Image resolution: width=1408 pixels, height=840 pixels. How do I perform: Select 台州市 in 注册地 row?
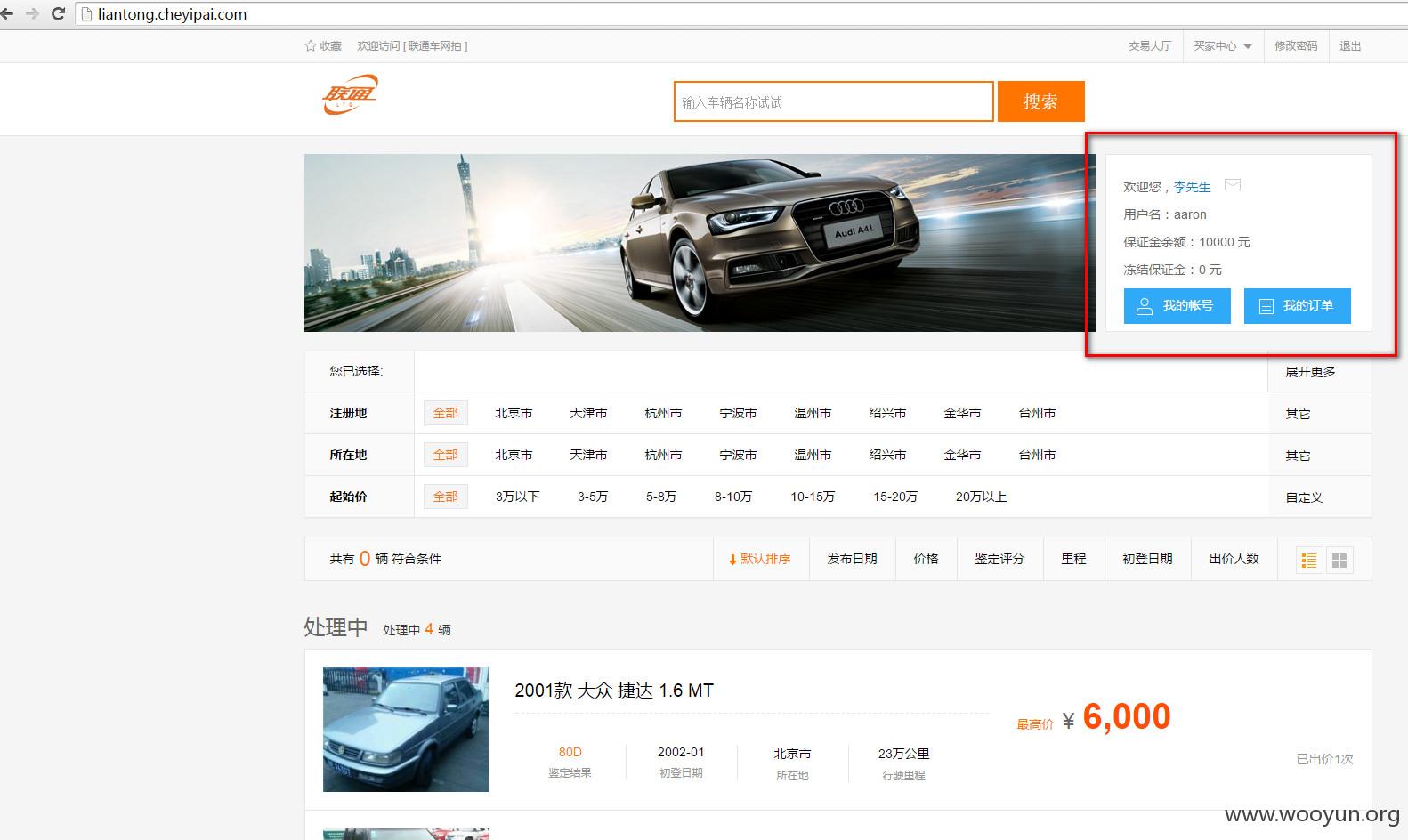click(1037, 413)
